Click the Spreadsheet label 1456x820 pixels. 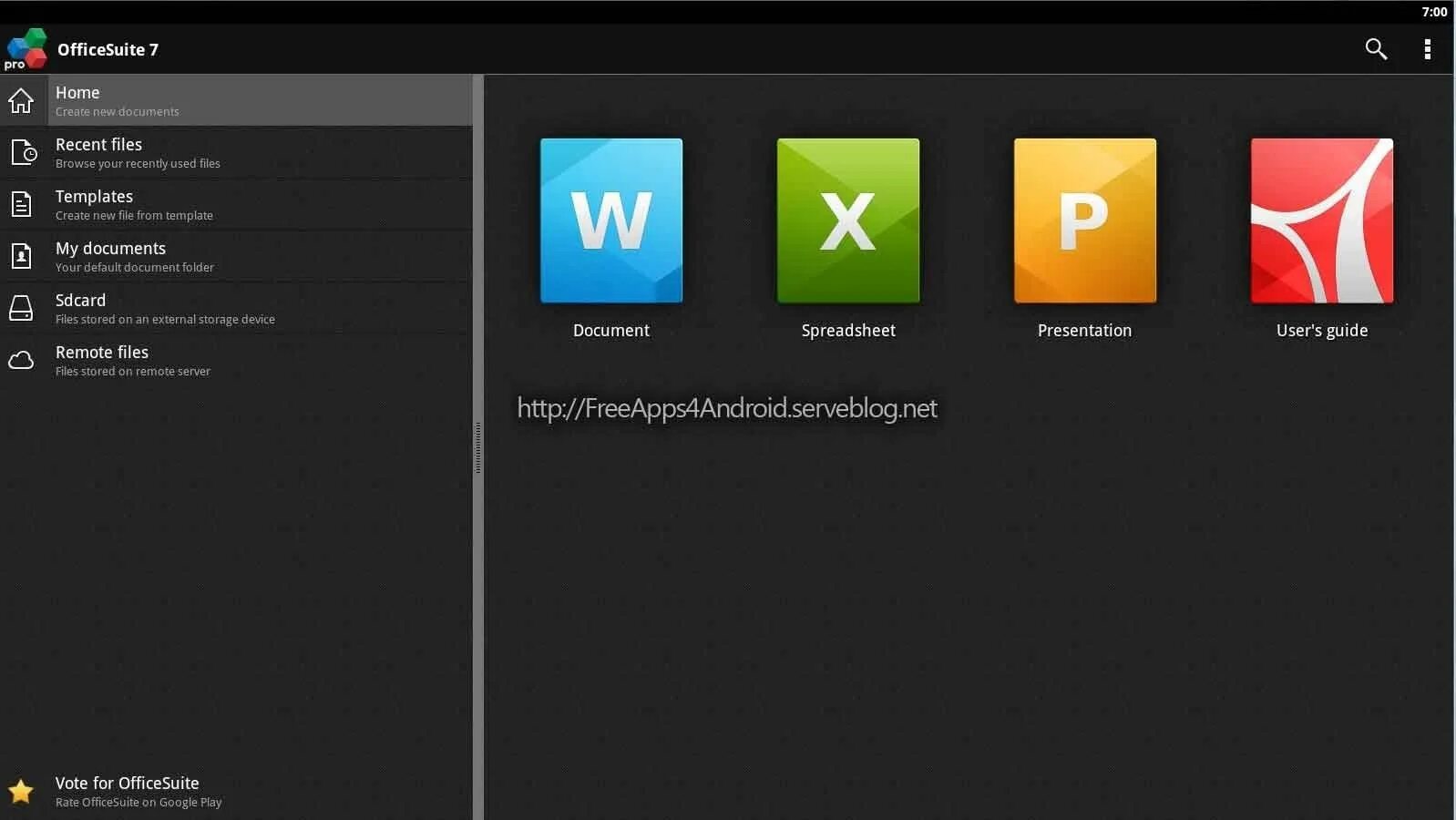tap(848, 331)
